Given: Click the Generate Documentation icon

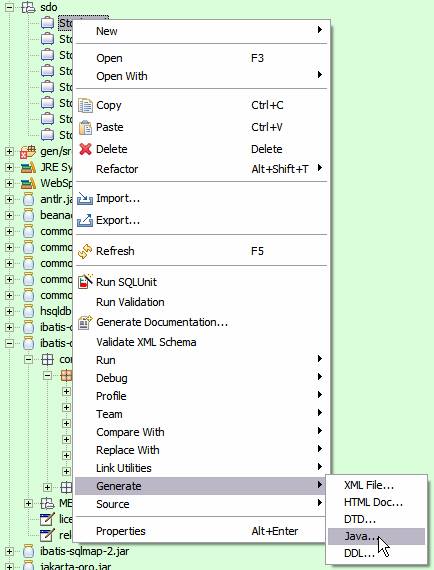Looking at the screenshot, I should [85, 322].
